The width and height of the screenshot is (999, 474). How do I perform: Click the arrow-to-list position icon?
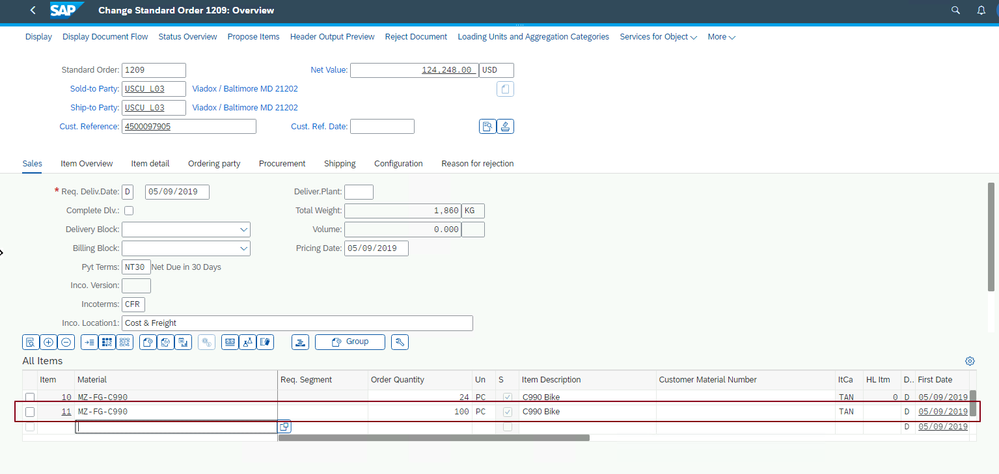coord(89,342)
